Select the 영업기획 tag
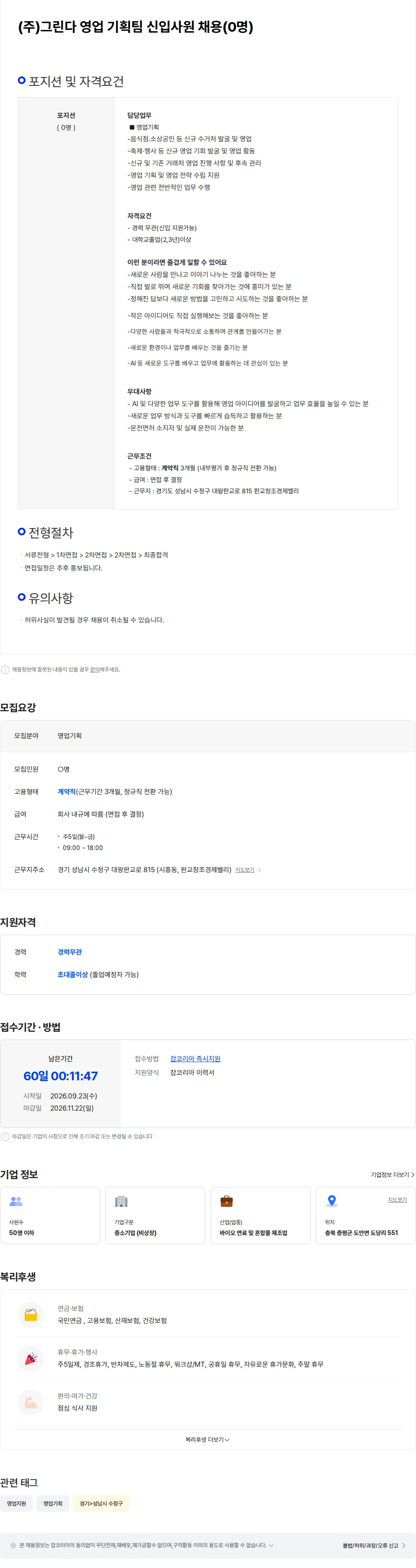 tap(53, 1503)
